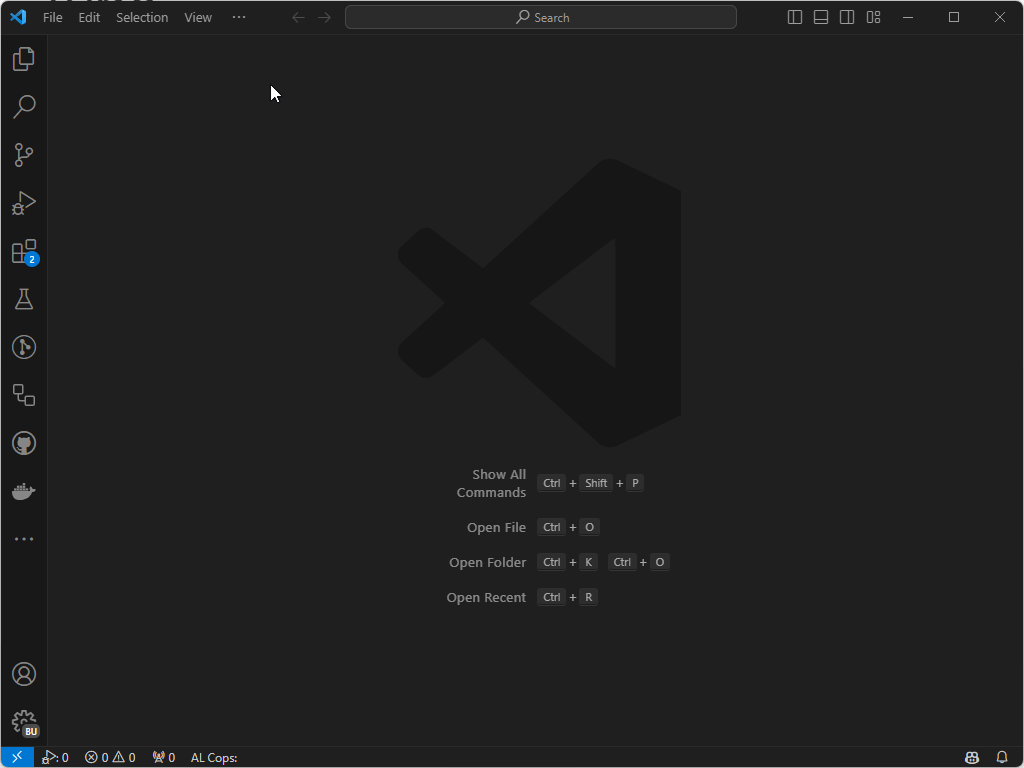Click the Open File label

coord(496,528)
